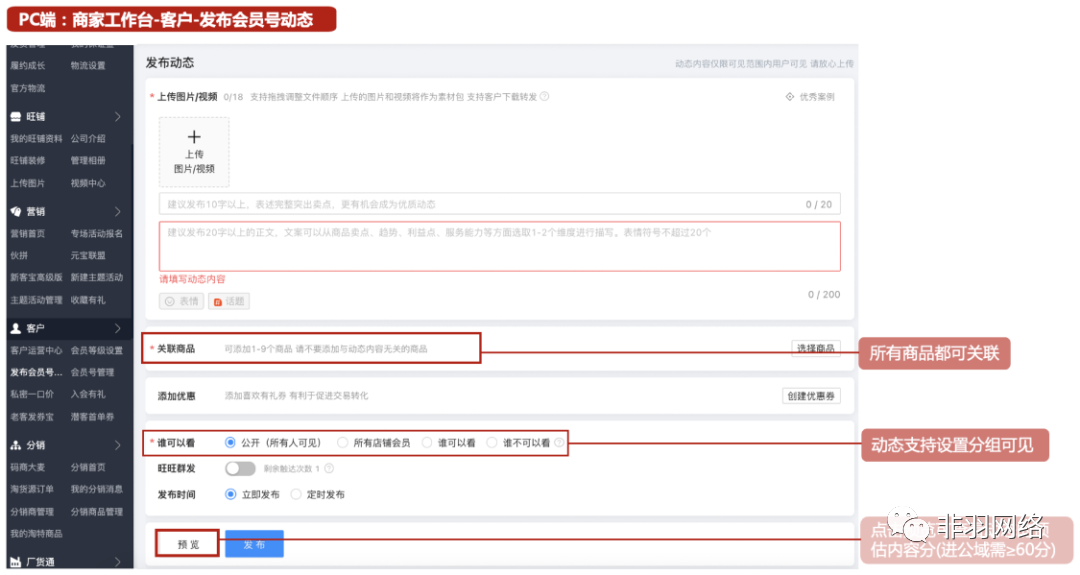Open 优秀案例 examples icon
1080x575 pixels.
point(790,97)
